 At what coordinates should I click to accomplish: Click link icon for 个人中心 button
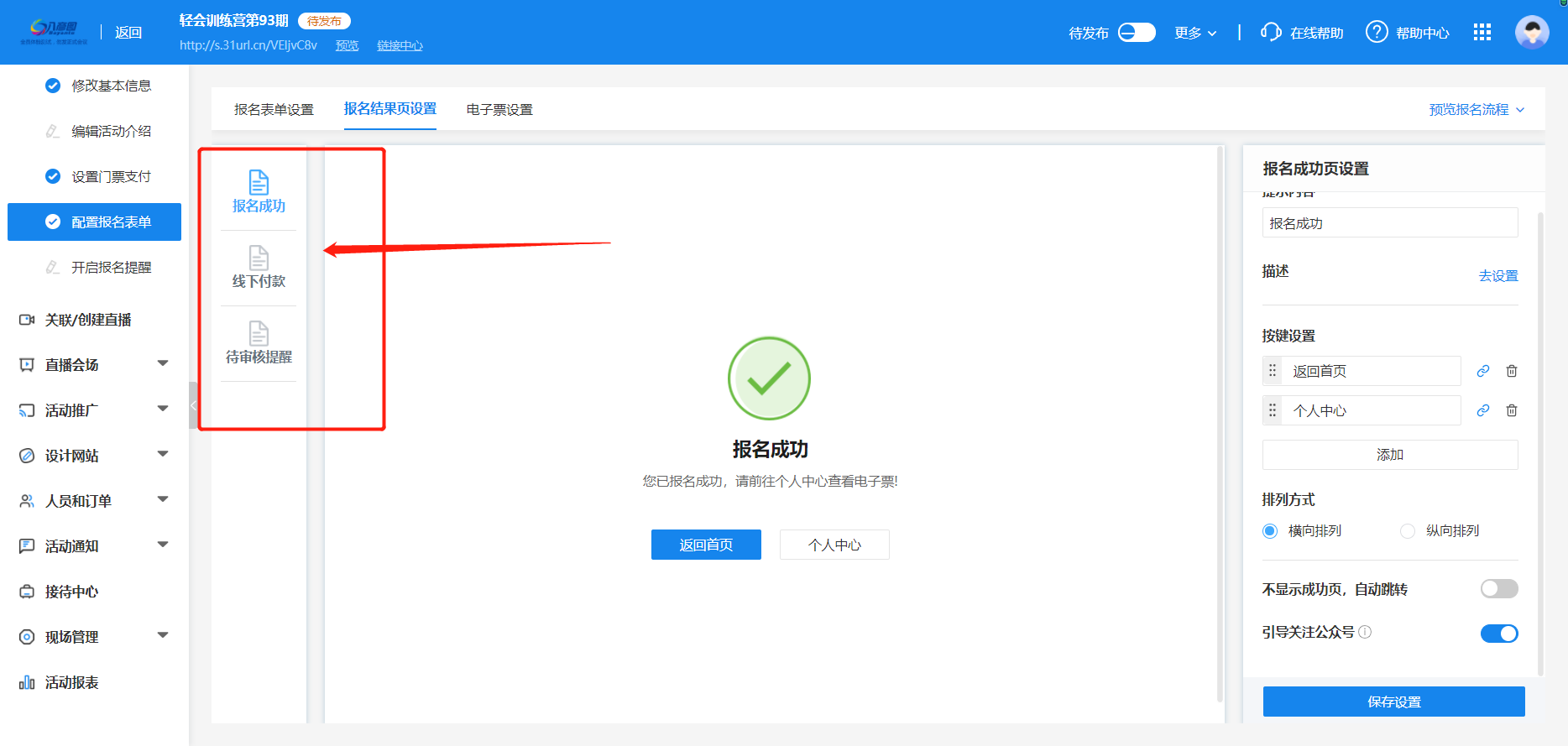click(x=1483, y=410)
